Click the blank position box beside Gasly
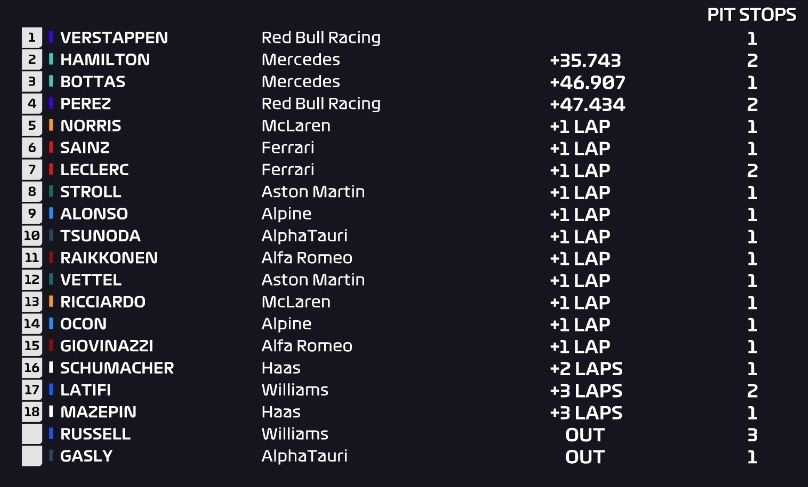This screenshot has width=808, height=487. [x=32, y=456]
